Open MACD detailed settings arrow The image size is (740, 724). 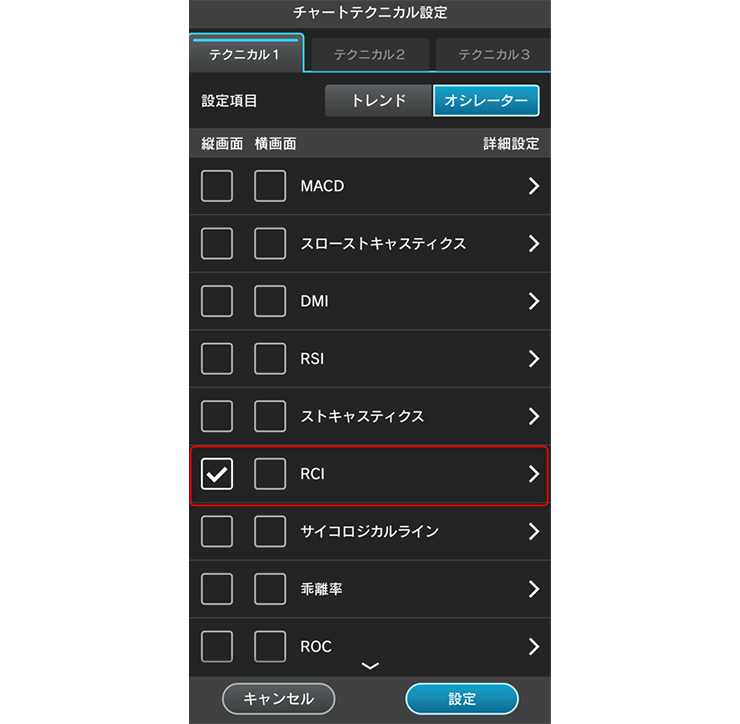click(534, 186)
